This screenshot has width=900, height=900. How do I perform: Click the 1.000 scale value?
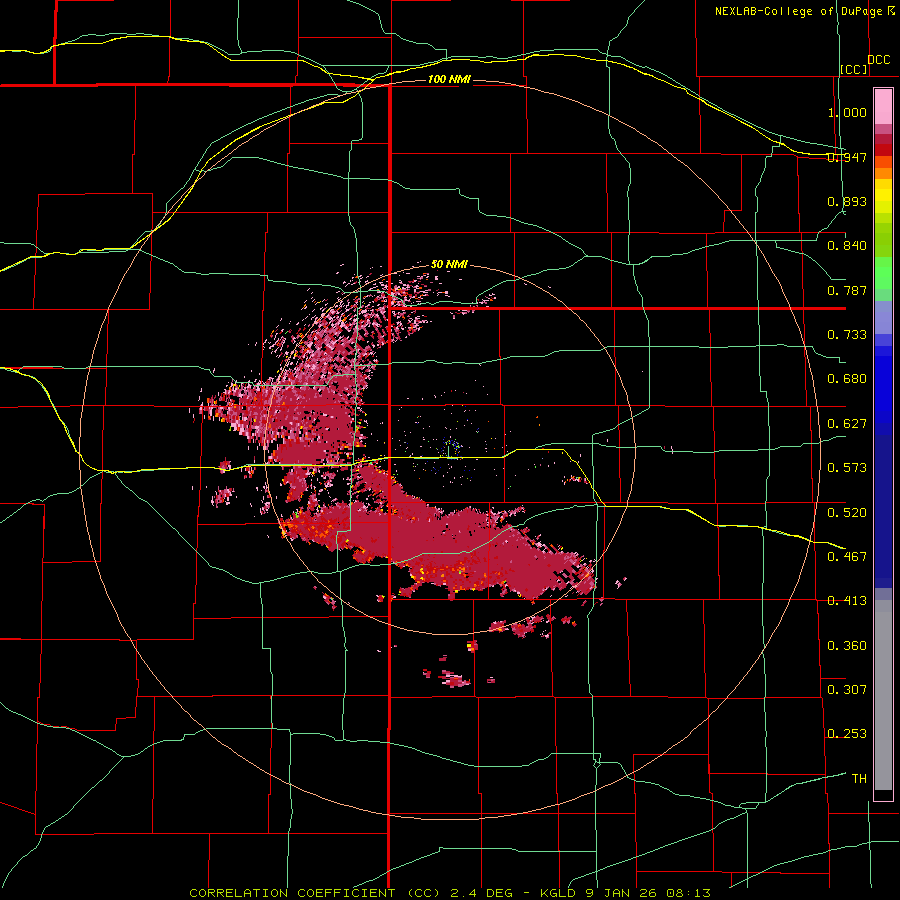click(847, 112)
